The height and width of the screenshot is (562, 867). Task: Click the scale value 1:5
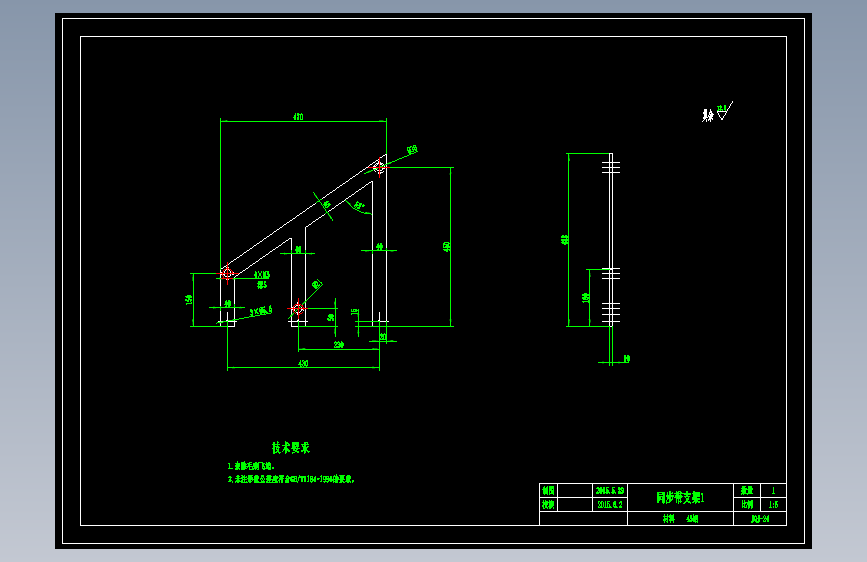tap(773, 504)
